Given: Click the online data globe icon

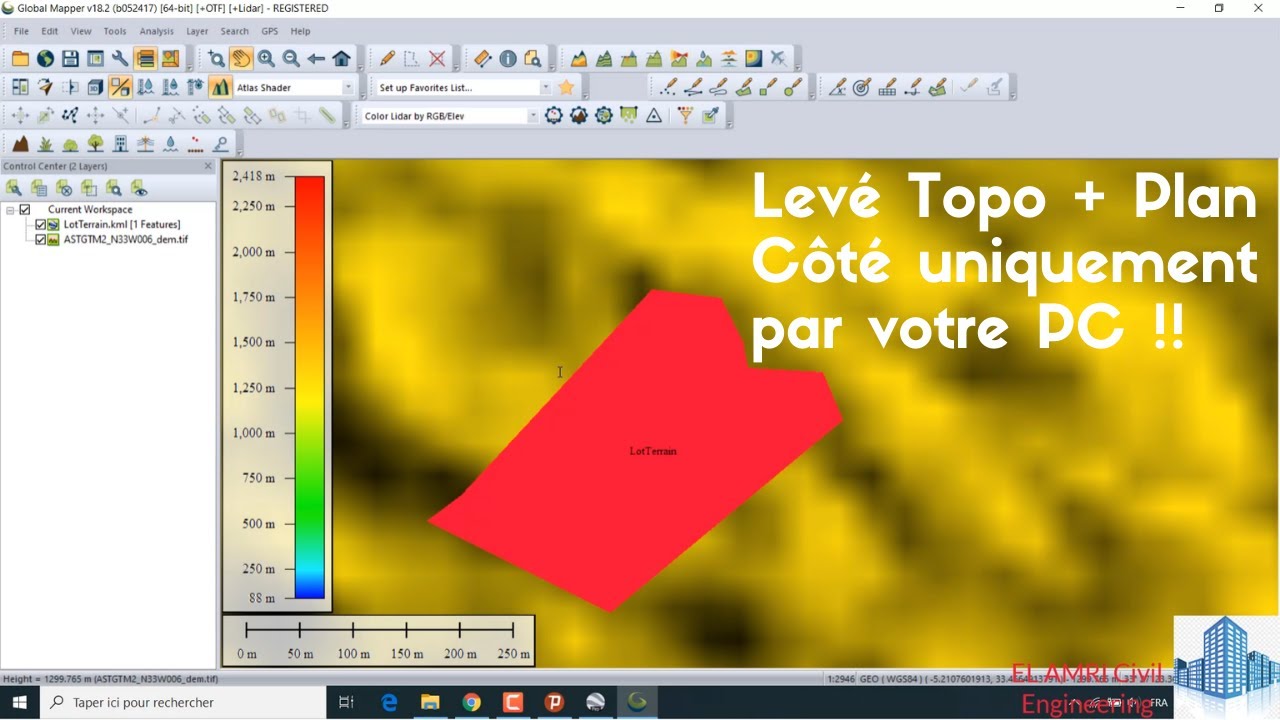Looking at the screenshot, I should (45, 59).
